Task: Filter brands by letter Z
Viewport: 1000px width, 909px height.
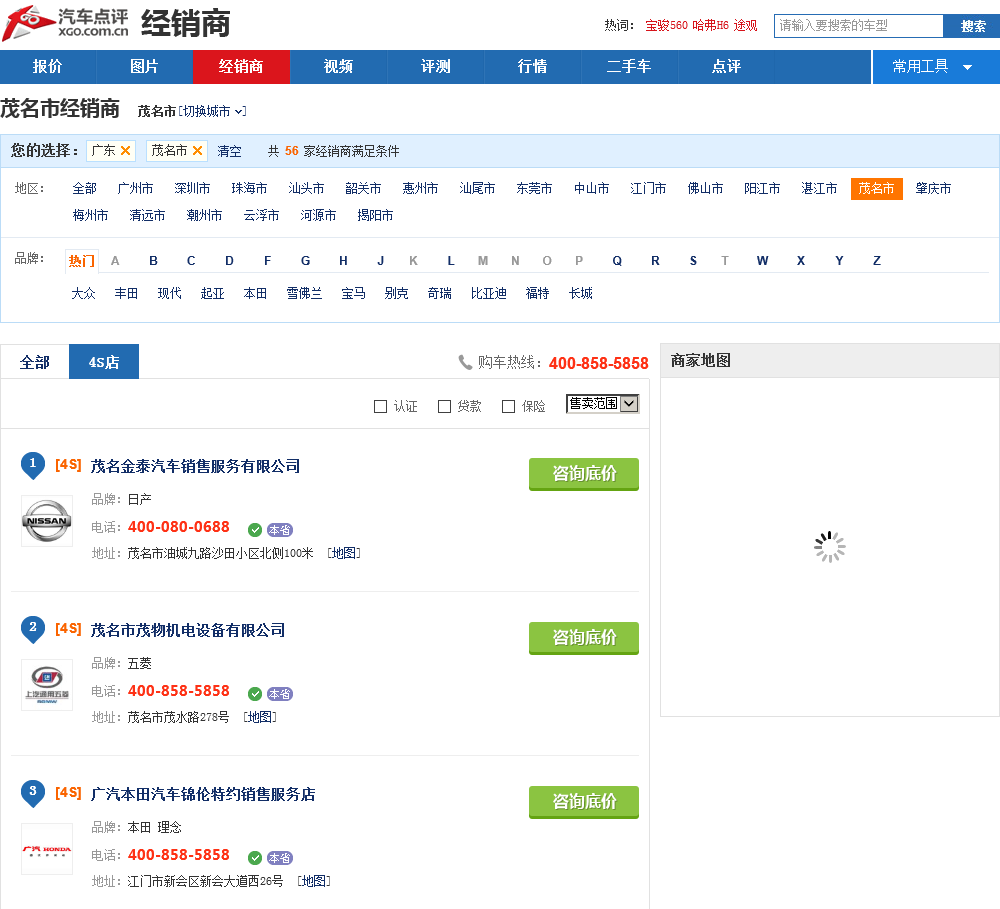Action: point(877,261)
